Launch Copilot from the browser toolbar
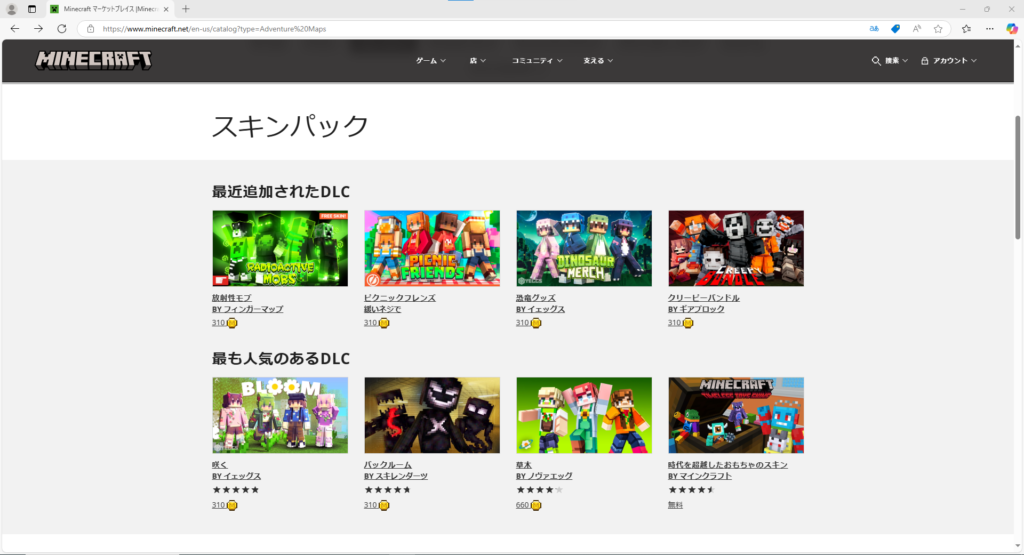This screenshot has width=1024, height=555. tap(1012, 29)
